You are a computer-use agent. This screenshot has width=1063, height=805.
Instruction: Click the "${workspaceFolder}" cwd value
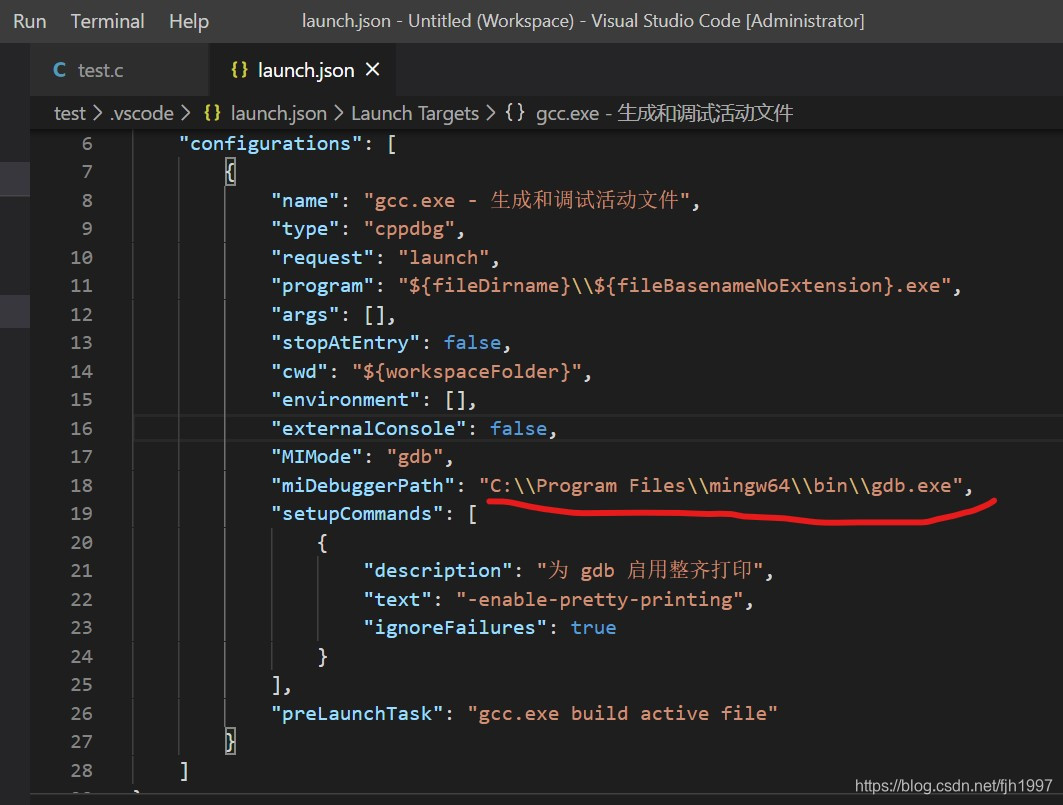point(466,372)
